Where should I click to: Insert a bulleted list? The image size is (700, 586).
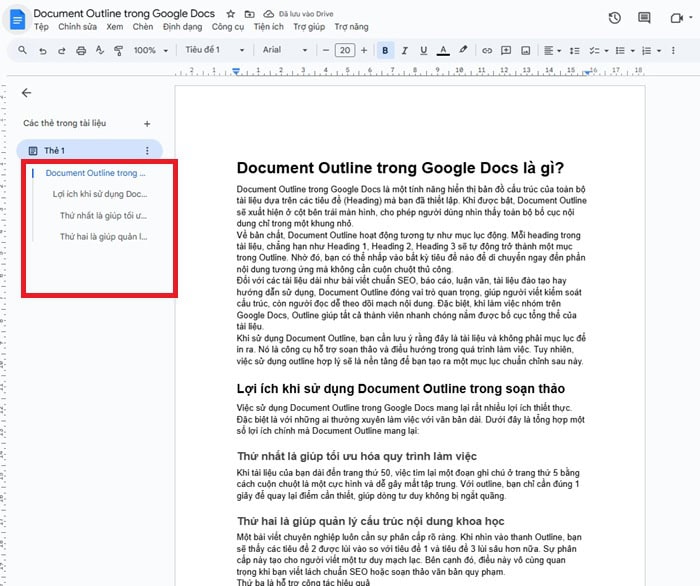pyautogui.click(x=620, y=51)
